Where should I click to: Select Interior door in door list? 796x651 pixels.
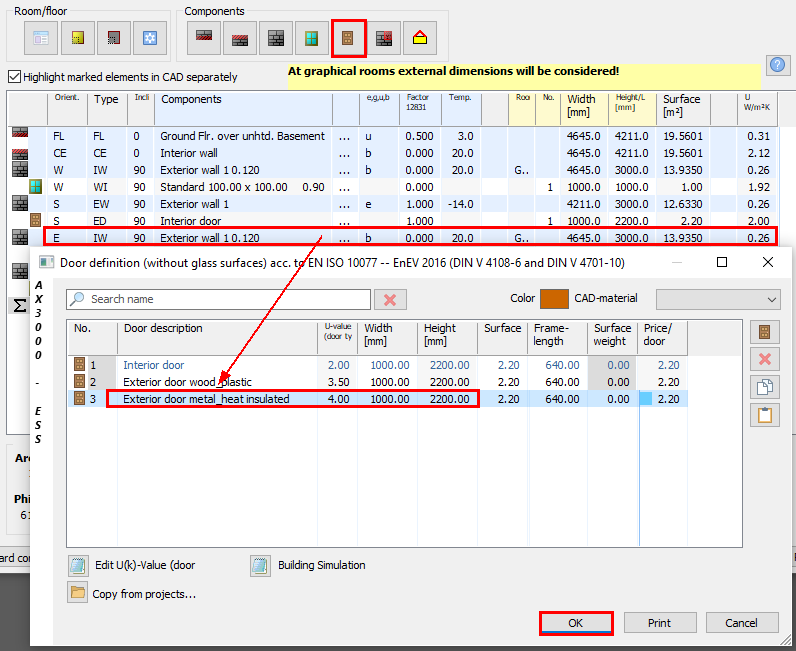(x=154, y=365)
